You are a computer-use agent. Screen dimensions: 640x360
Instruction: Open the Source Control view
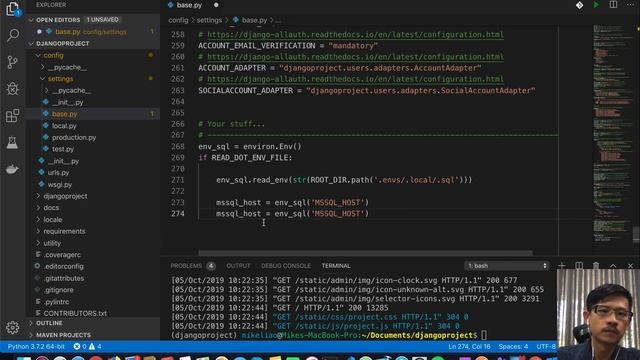13,62
